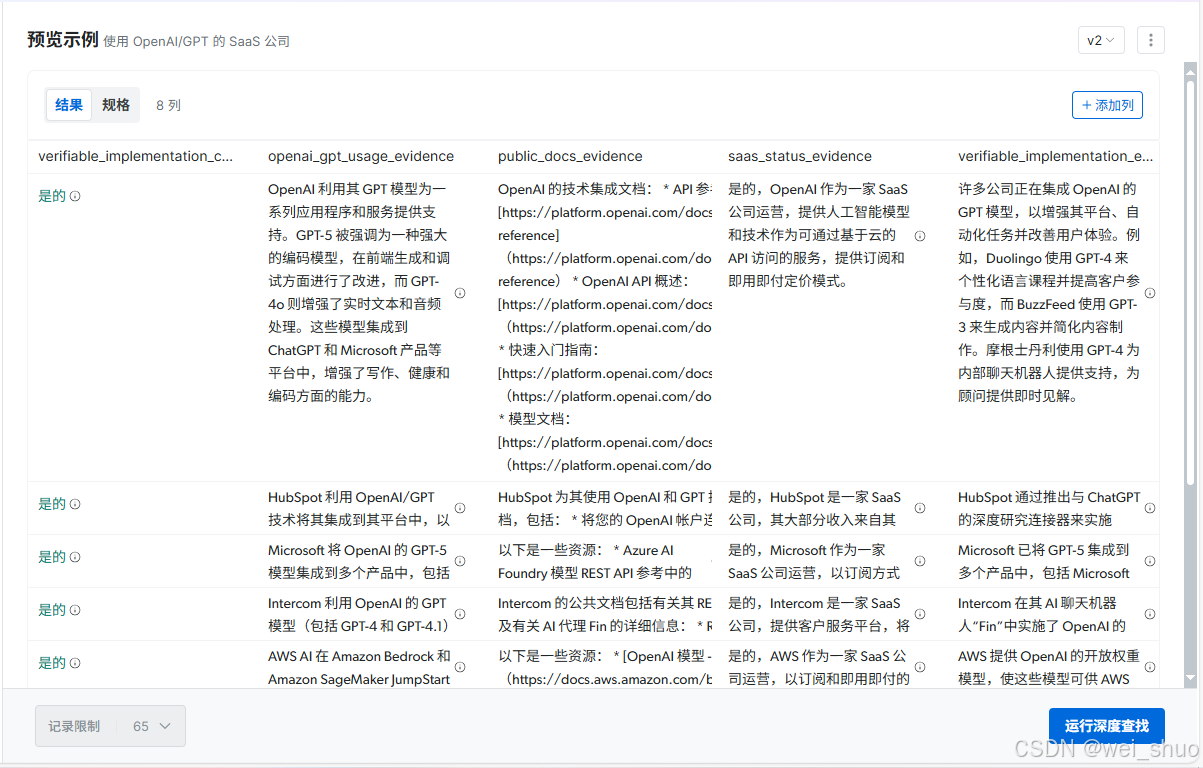
Task: Click 是的 value in the Microsoft row
Action: pos(52,557)
